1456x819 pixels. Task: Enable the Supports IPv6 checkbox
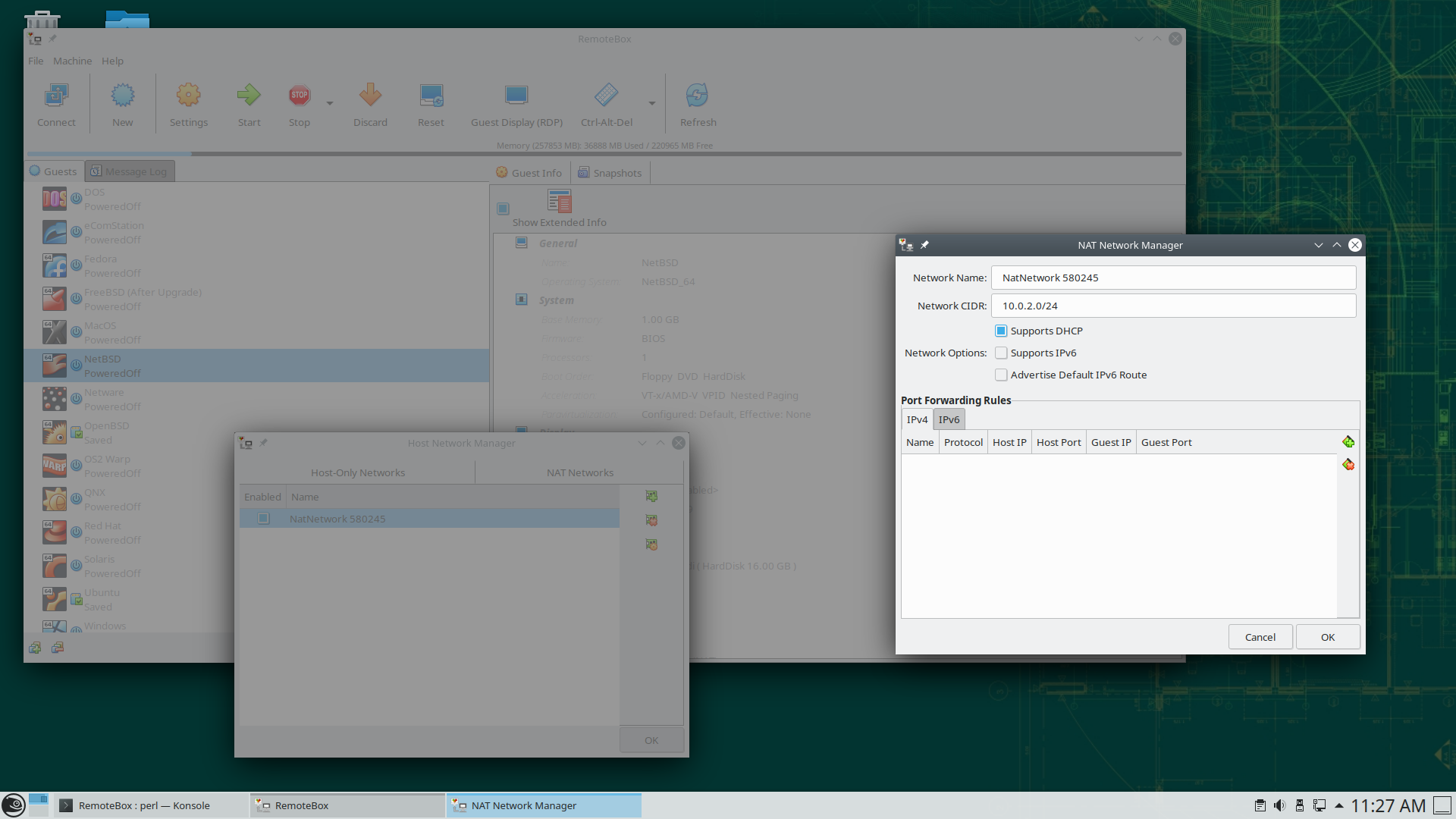click(x=1001, y=353)
